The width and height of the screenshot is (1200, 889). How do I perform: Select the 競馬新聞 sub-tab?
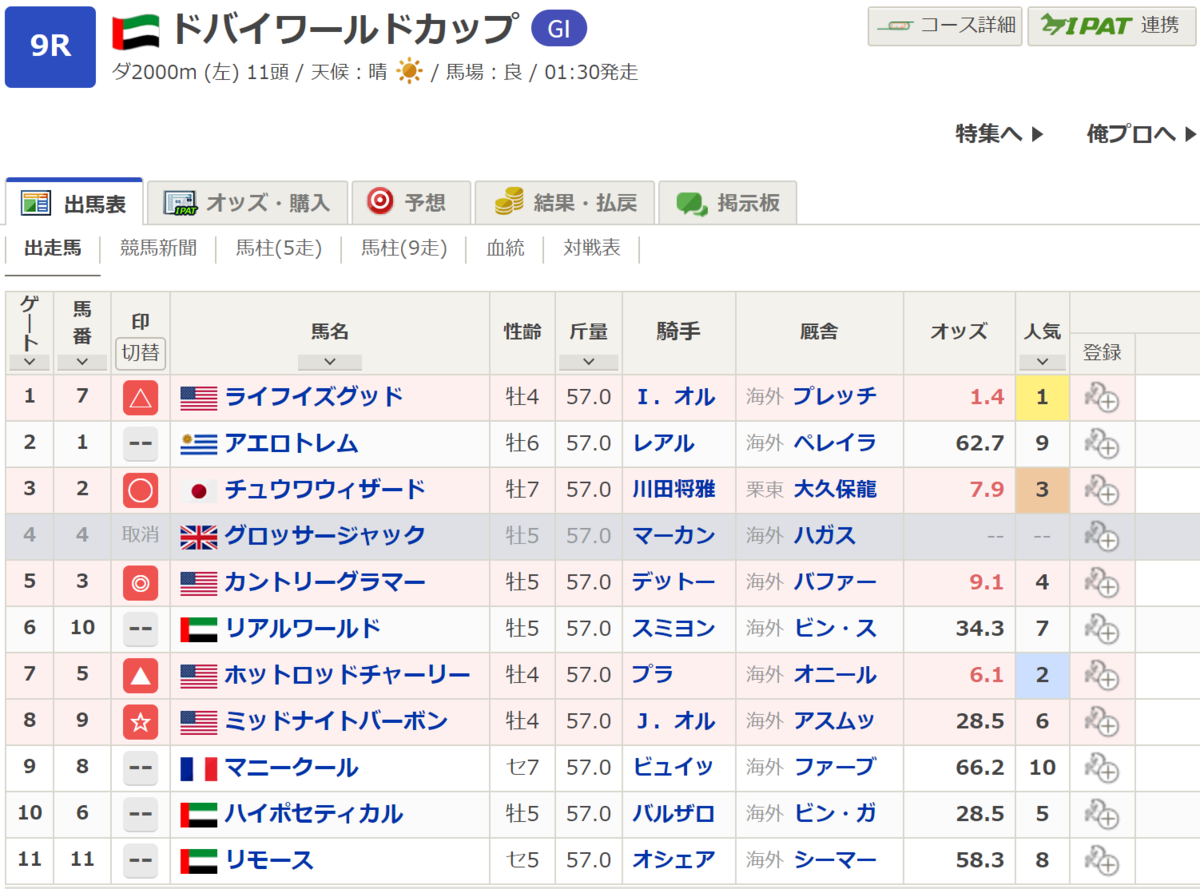[158, 249]
